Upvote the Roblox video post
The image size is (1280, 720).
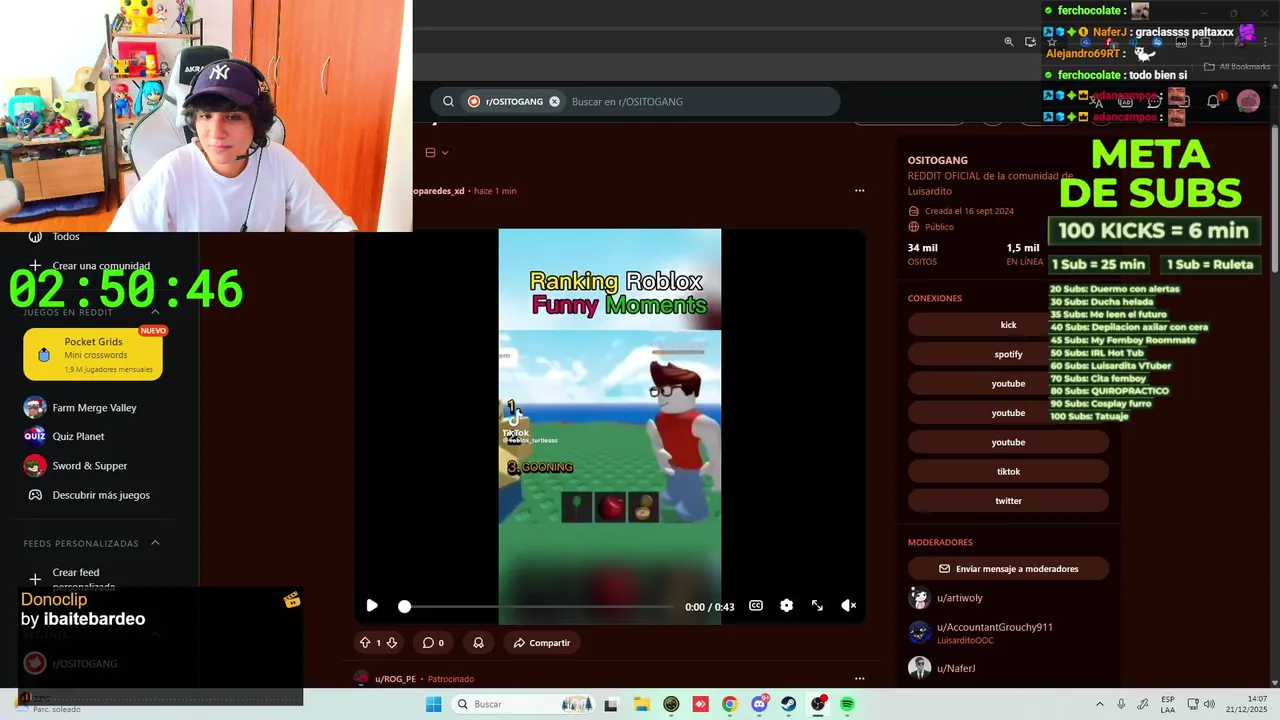(x=365, y=643)
